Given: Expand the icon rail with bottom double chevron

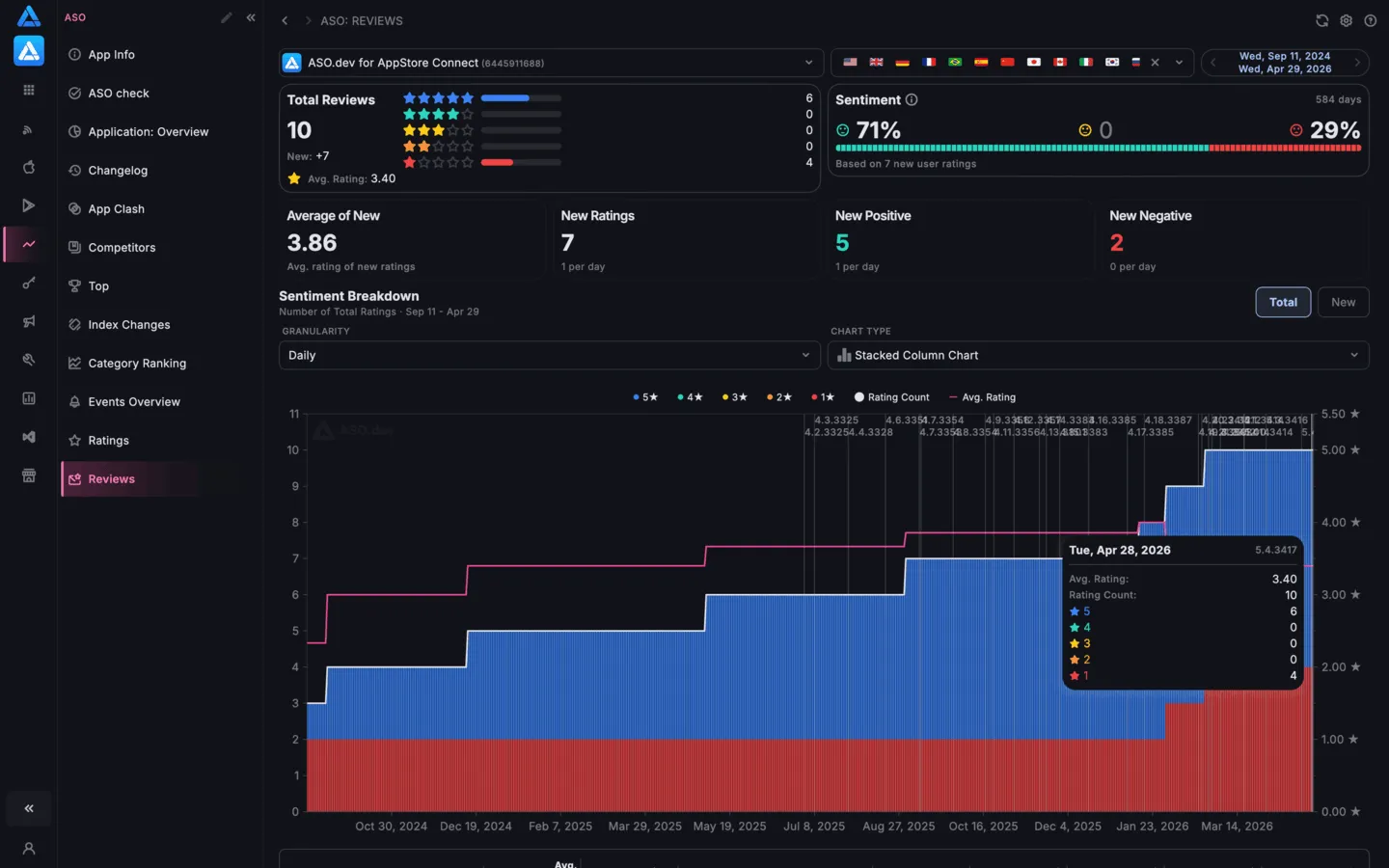Looking at the screenshot, I should [29, 808].
